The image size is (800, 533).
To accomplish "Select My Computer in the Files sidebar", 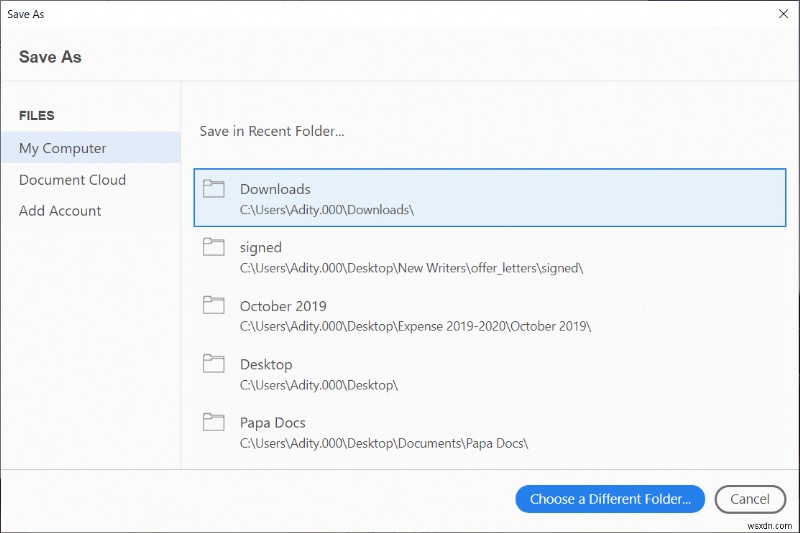I will coord(91,148).
